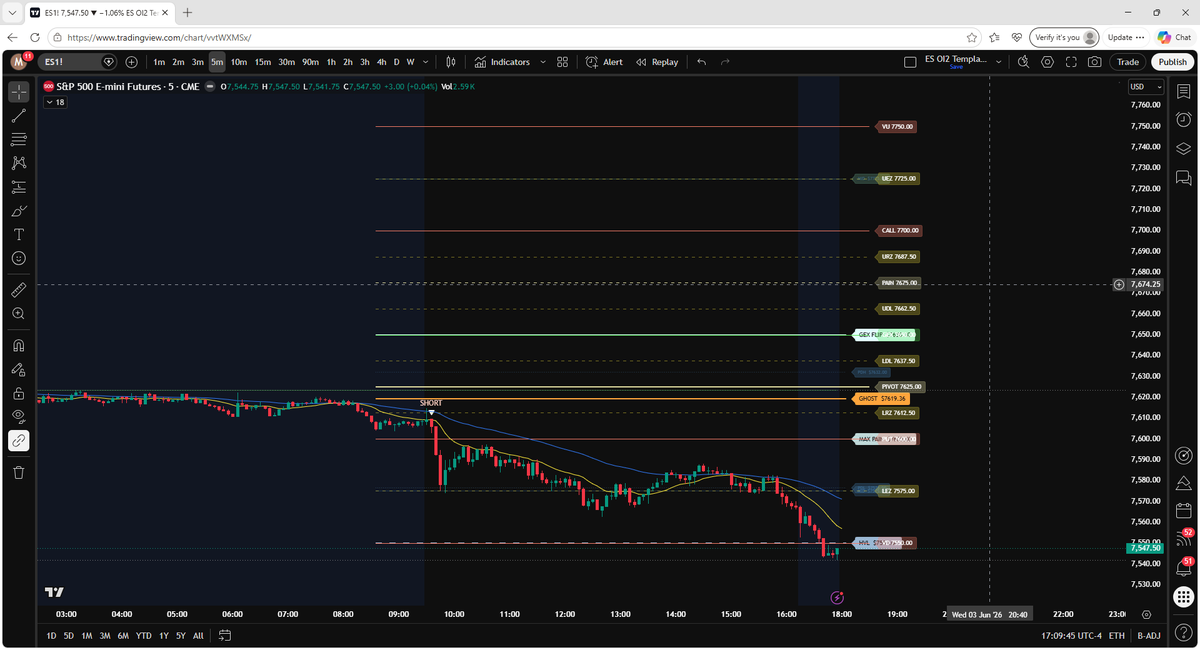The width and height of the screenshot is (1200, 650).
Task: Enter fullscreen mode
Action: (1071, 62)
